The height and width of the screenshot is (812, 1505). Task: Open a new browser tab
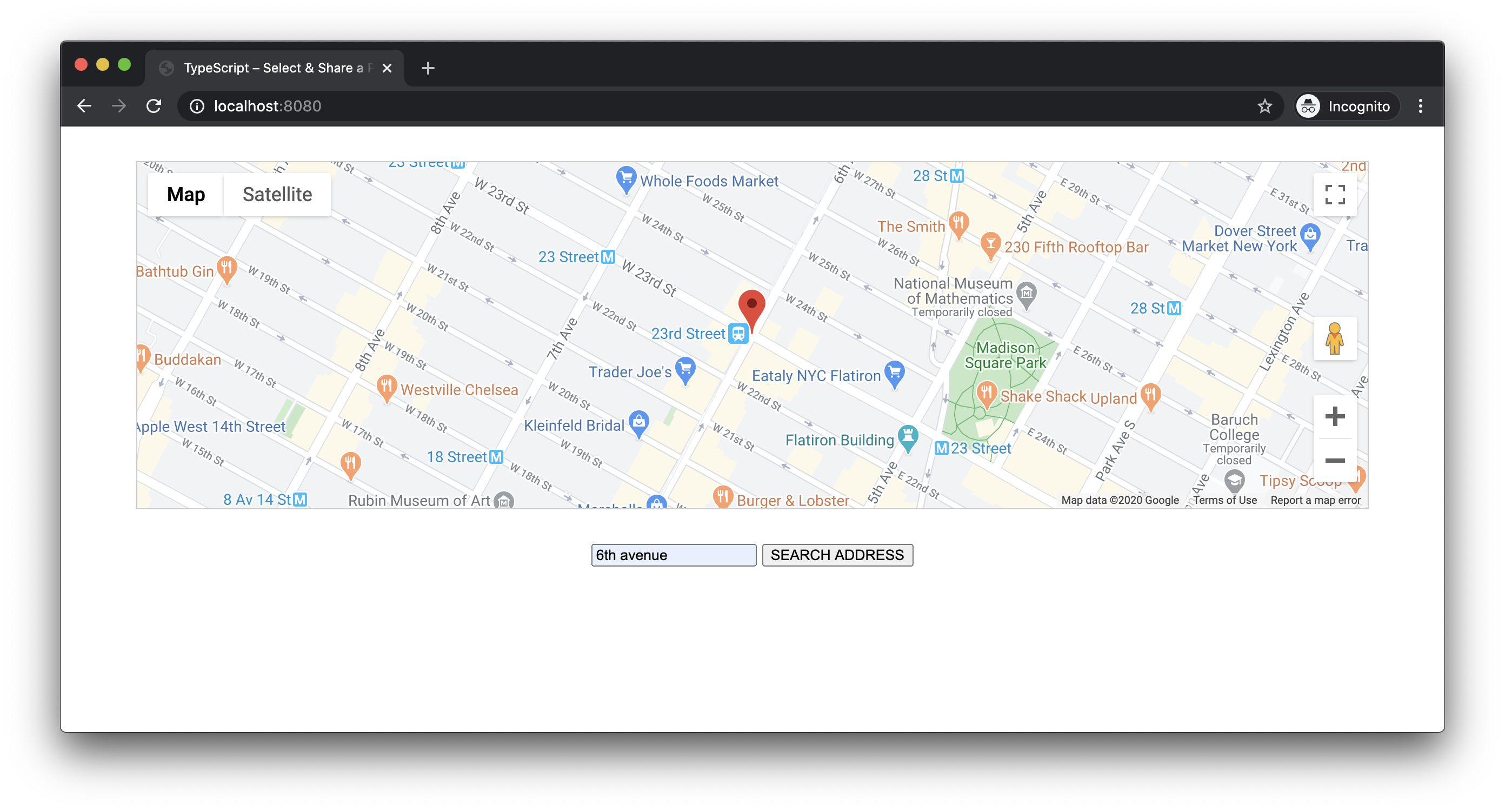pos(428,68)
